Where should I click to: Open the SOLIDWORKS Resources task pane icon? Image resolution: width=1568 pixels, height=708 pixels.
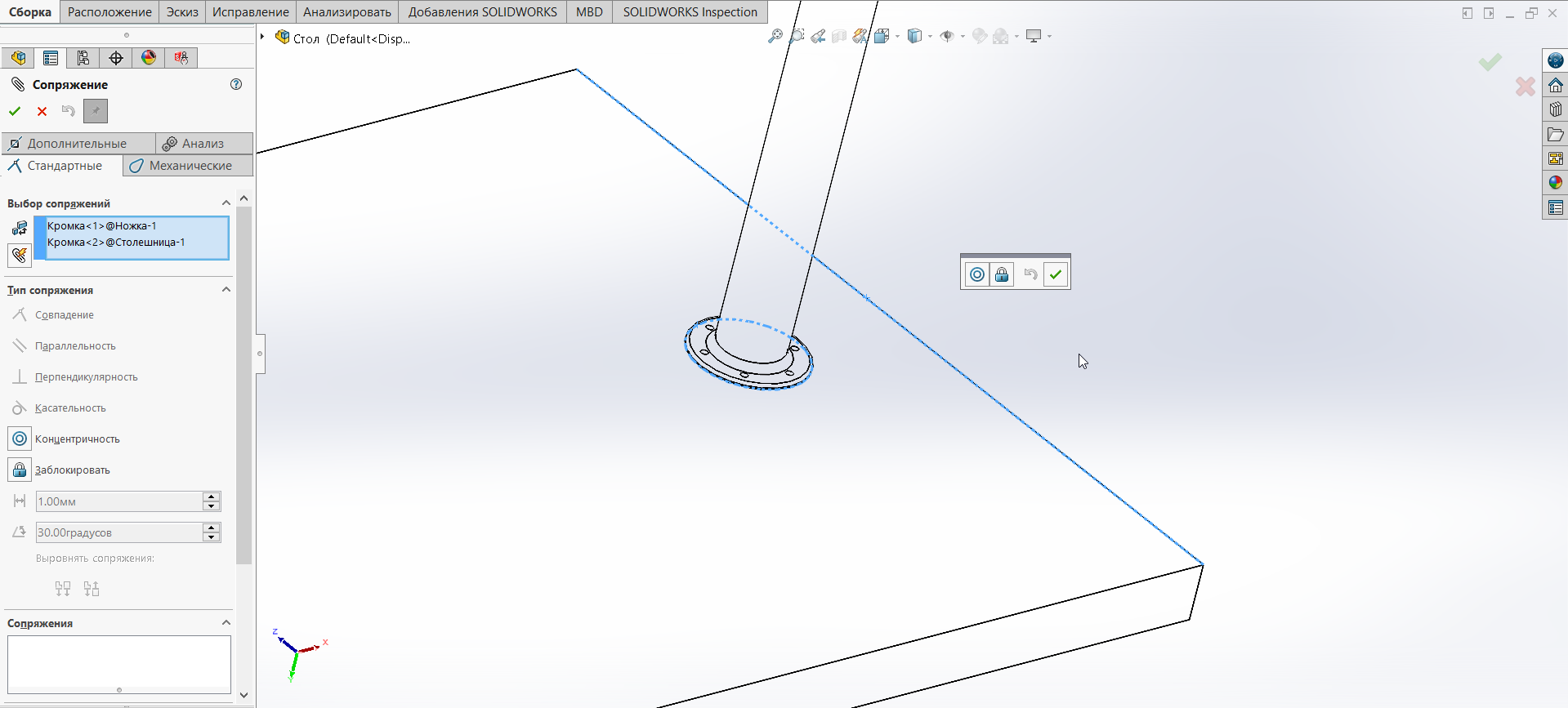1556,60
